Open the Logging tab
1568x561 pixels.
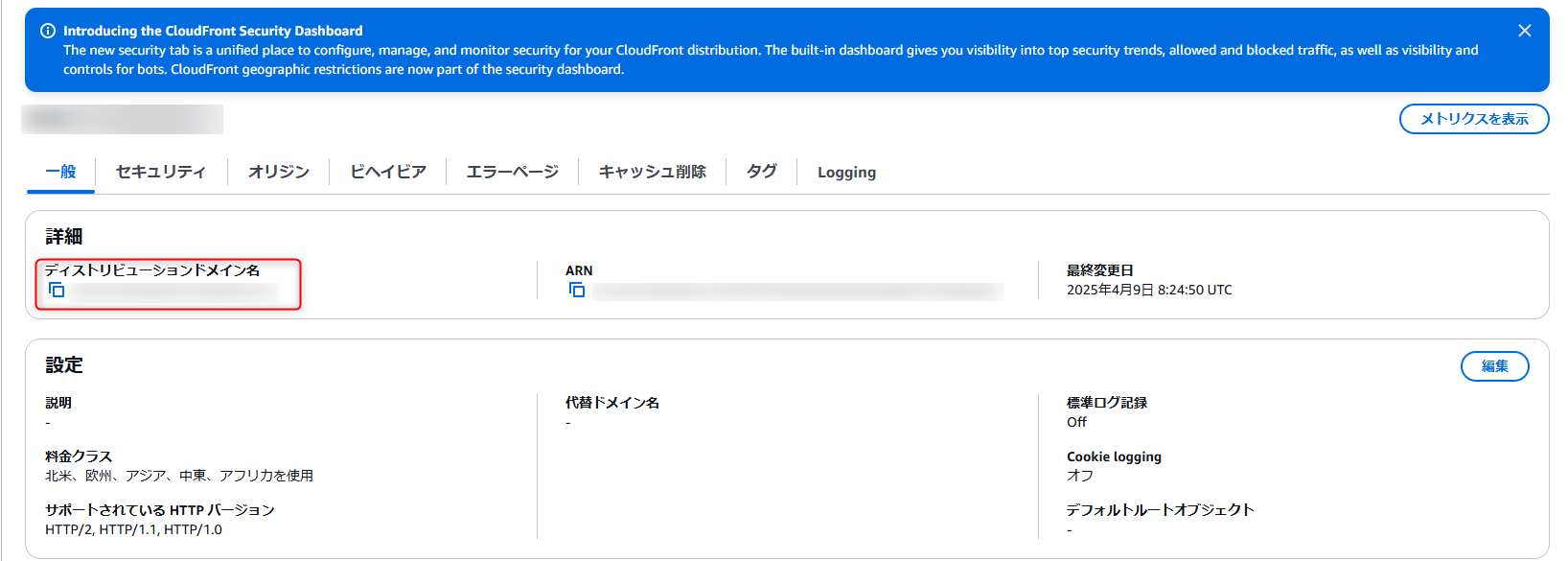click(x=846, y=173)
